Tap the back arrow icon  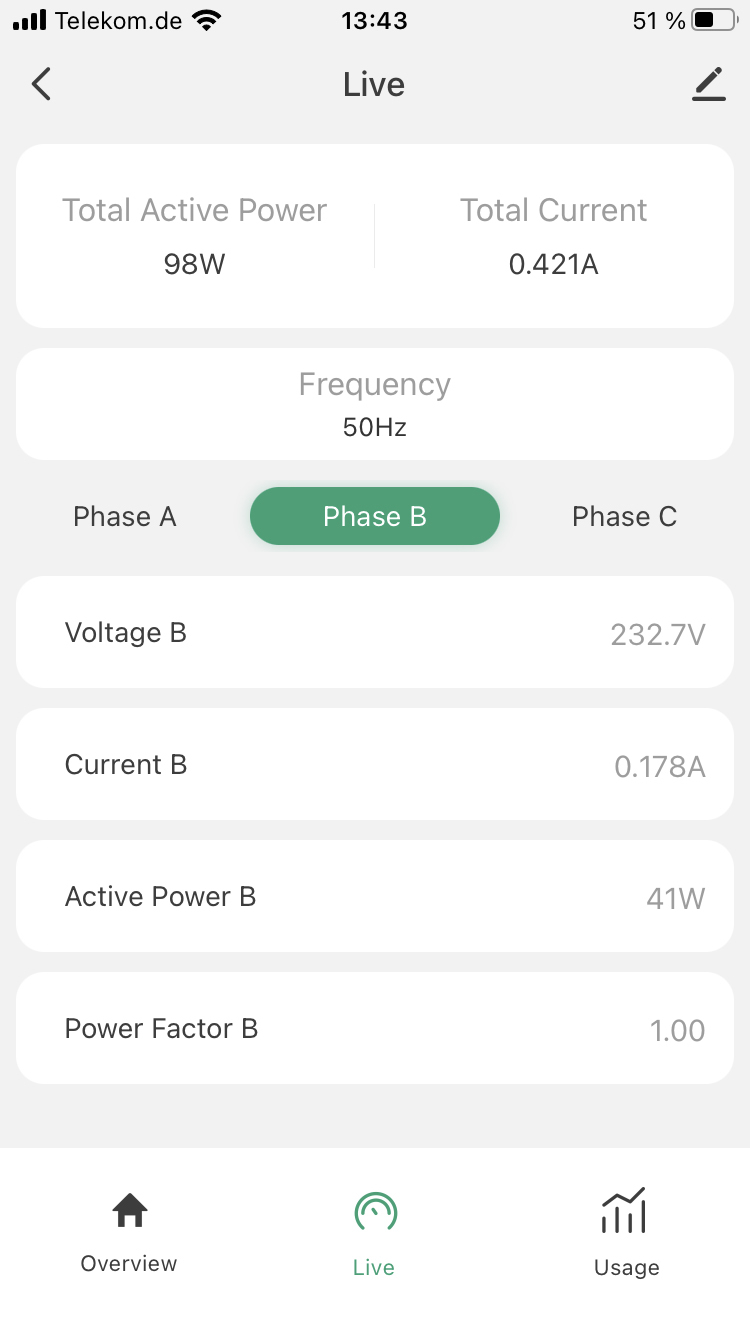coord(41,85)
